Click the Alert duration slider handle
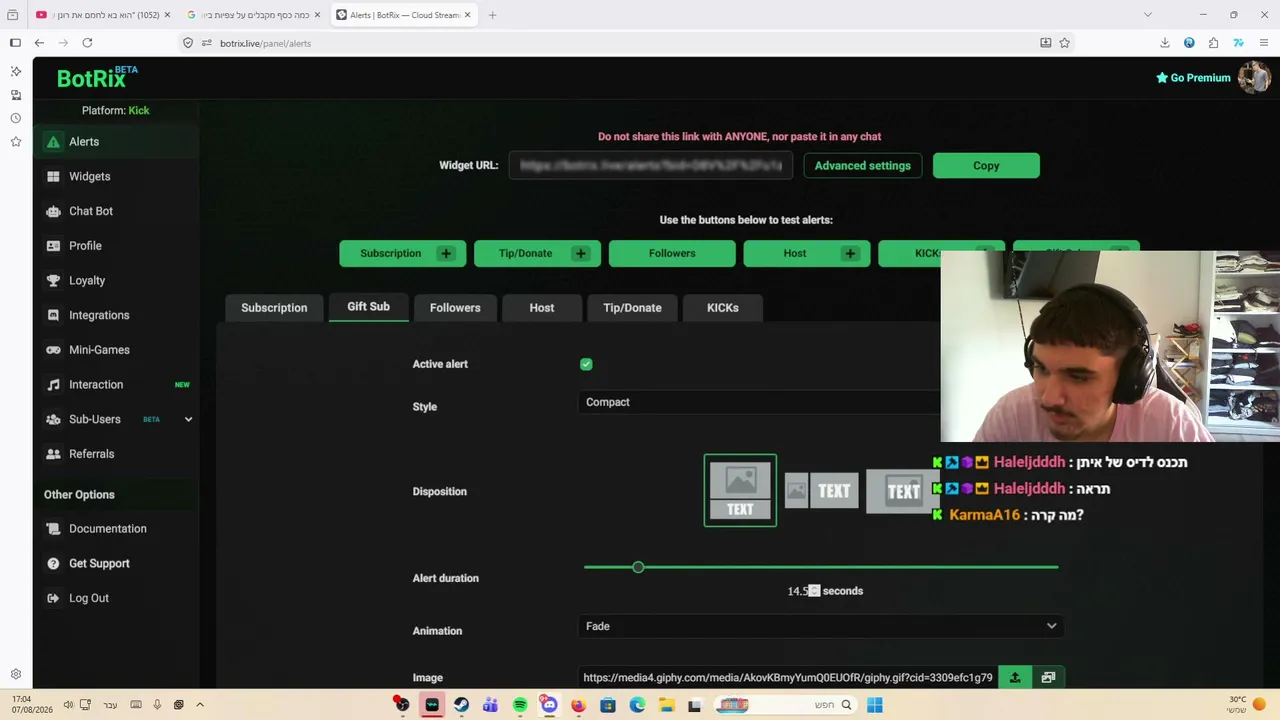This screenshot has height=720, width=1280. (638, 567)
